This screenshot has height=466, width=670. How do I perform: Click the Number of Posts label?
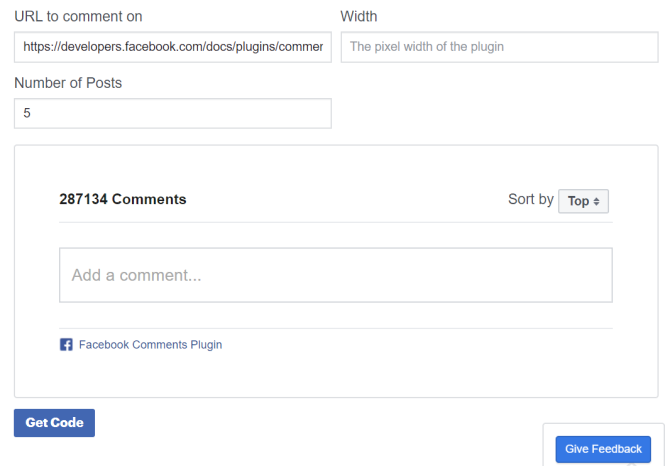[x=68, y=82]
